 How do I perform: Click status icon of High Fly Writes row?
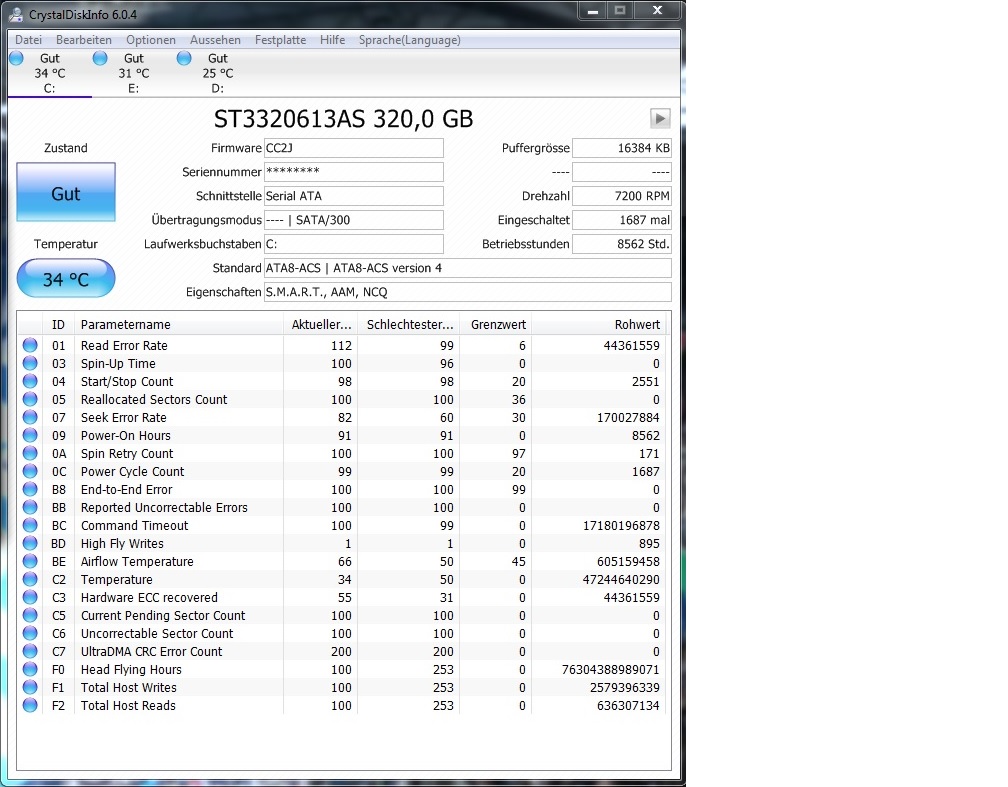point(30,543)
